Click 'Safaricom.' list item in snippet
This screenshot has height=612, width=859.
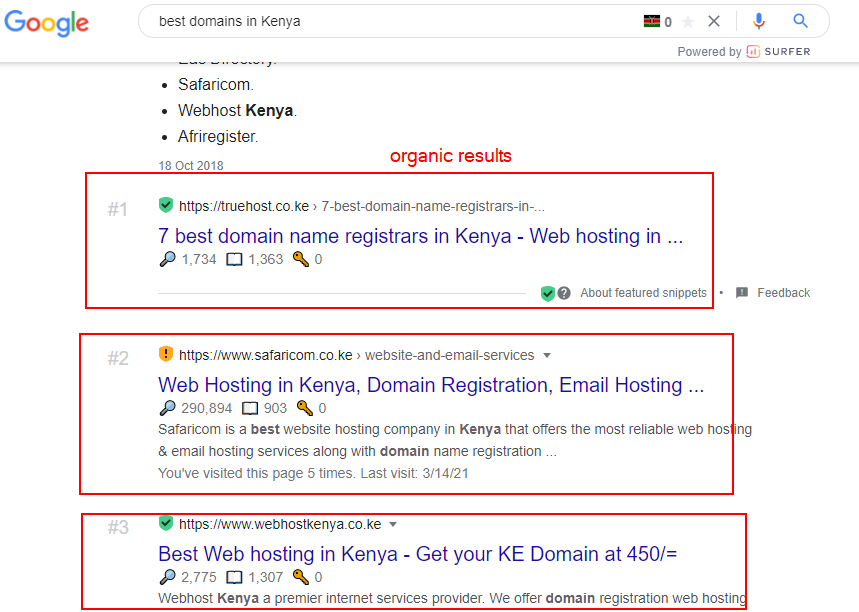click(x=216, y=84)
